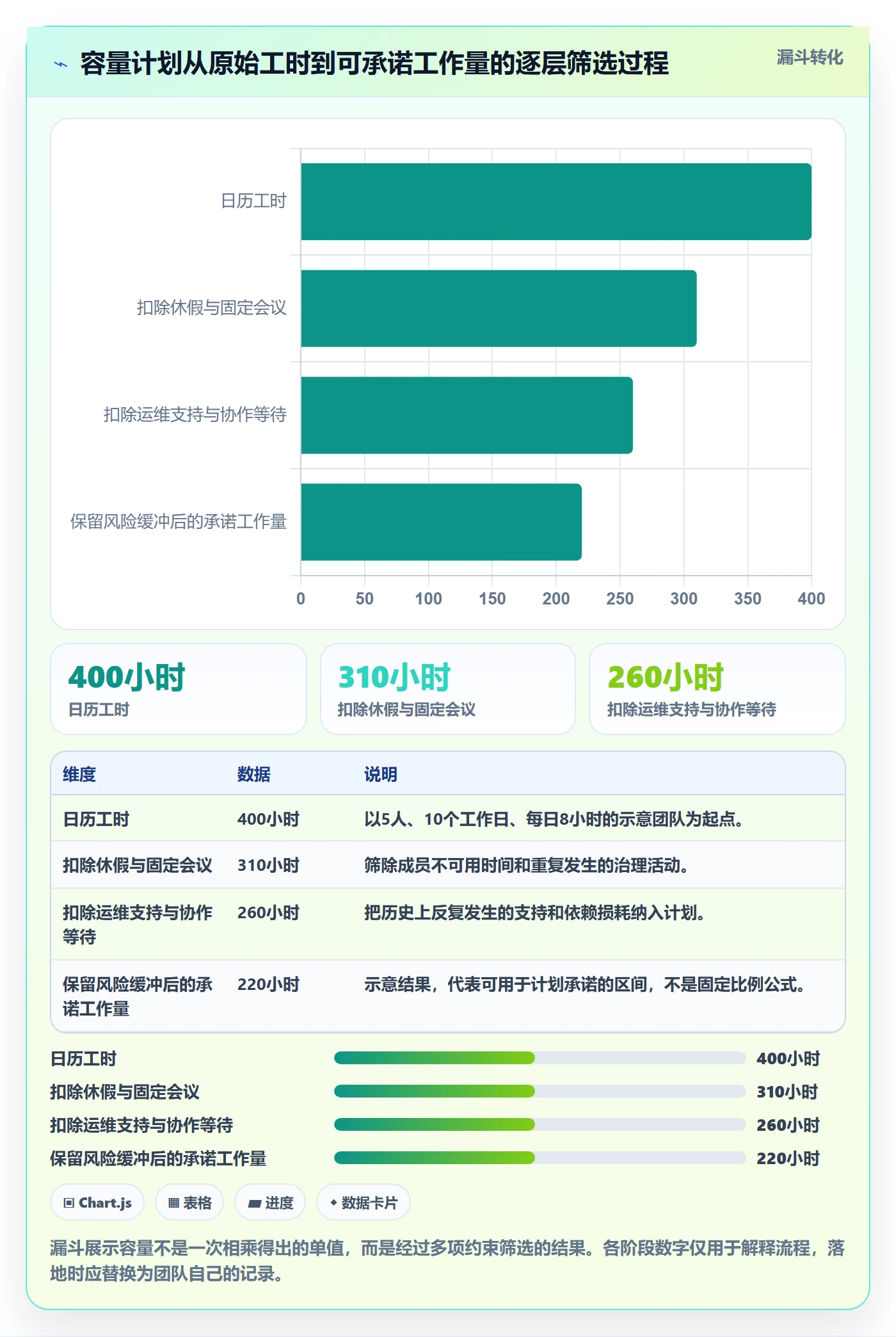Click 310小时 value beside progress bar
The width and height of the screenshot is (896, 1337).
(787, 1092)
